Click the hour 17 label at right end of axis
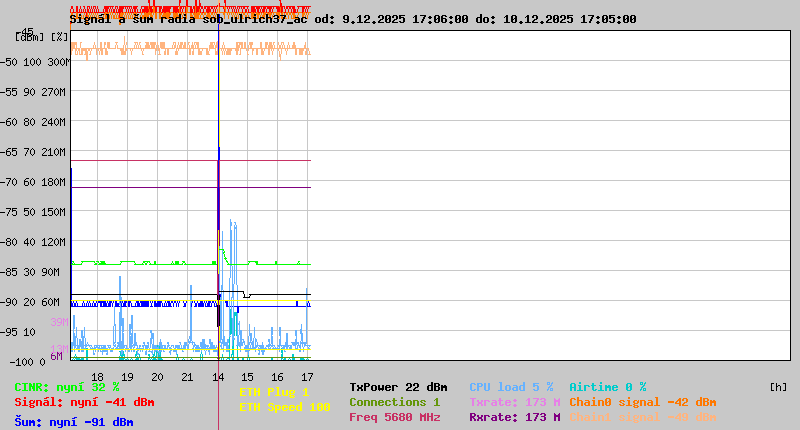 click(306, 377)
